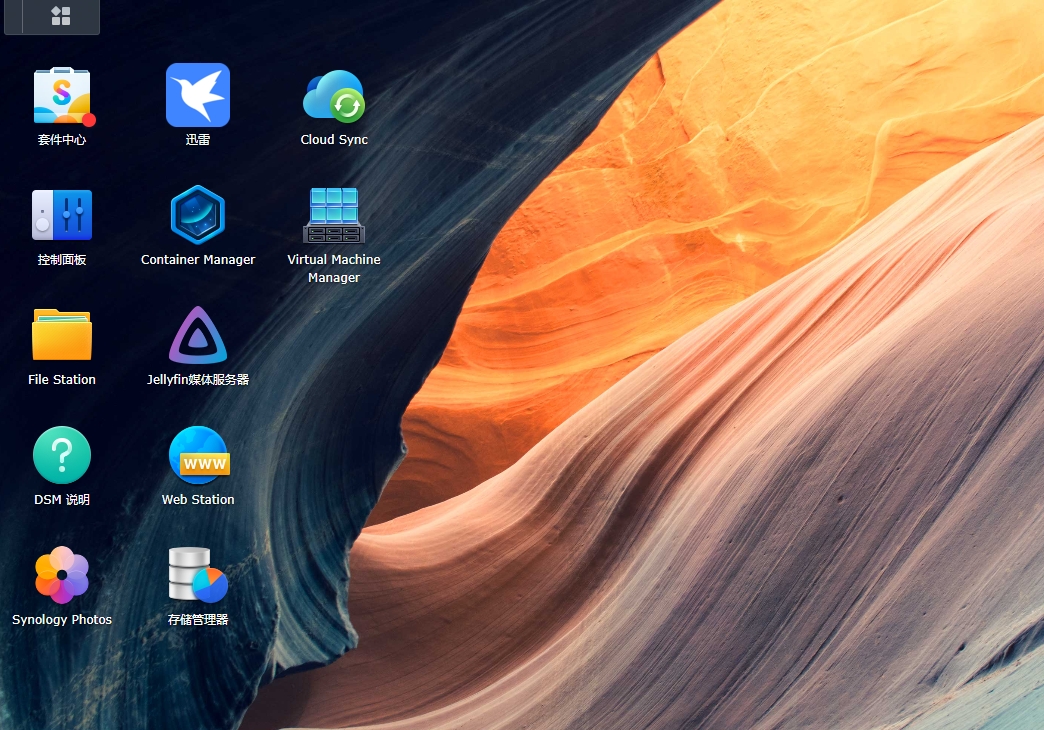
Task: Open 套件中心 Package Center icon
Action: [x=62, y=95]
